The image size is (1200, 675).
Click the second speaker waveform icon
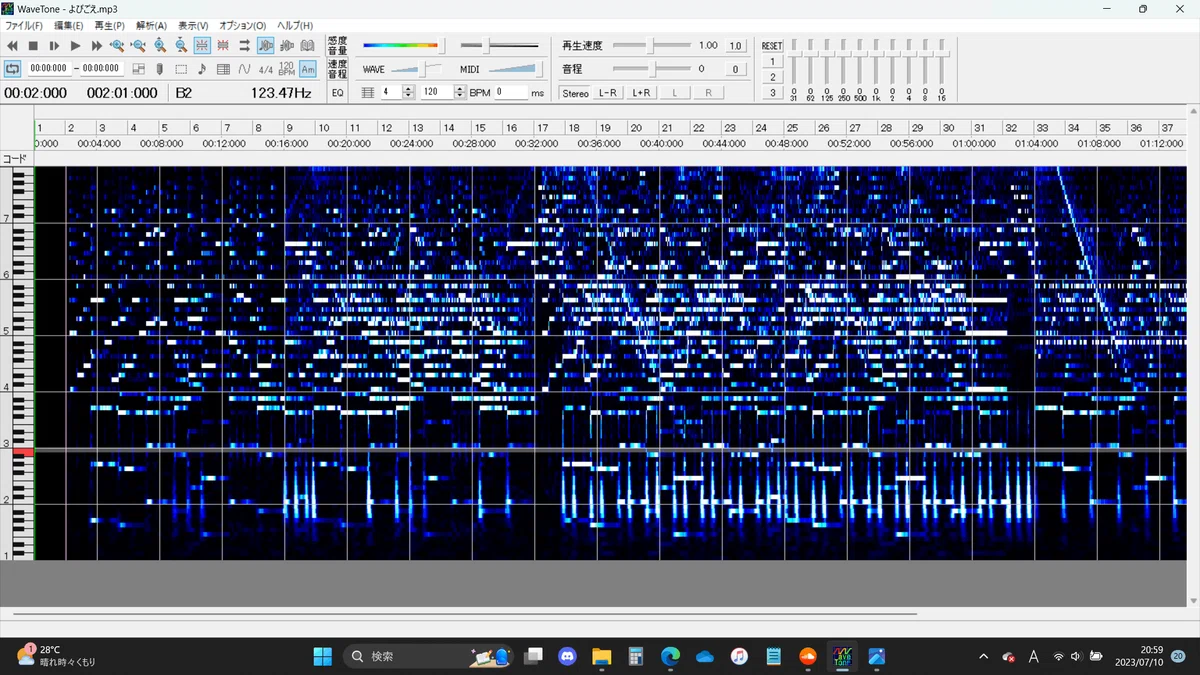tap(286, 46)
